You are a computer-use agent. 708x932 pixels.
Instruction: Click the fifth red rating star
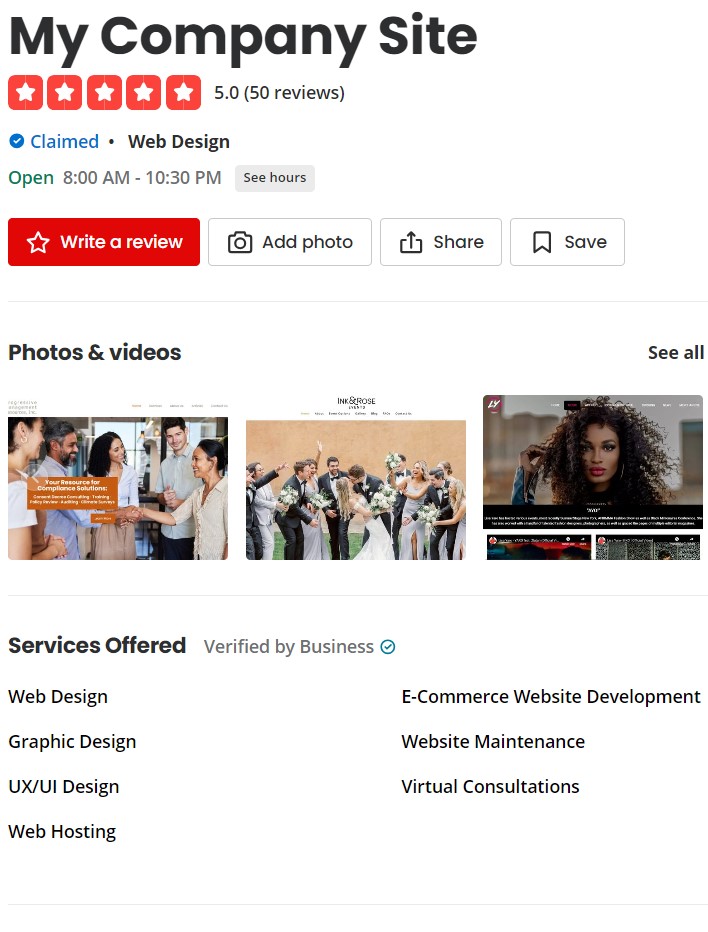[x=183, y=93]
